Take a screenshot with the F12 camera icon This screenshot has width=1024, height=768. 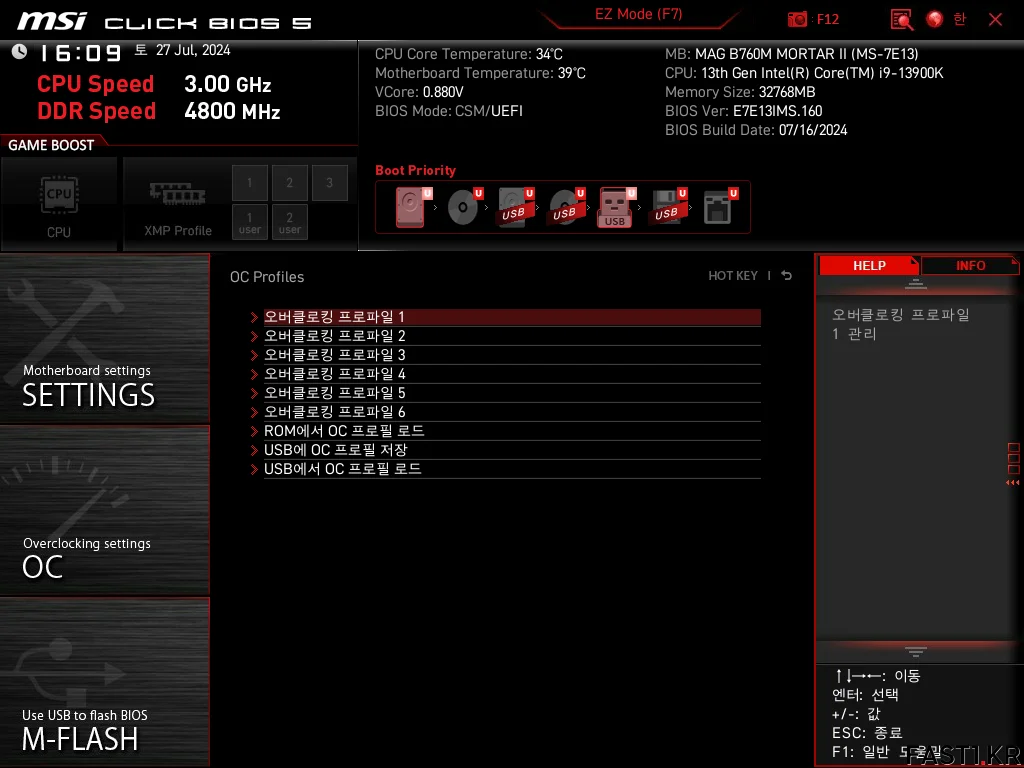click(797, 19)
